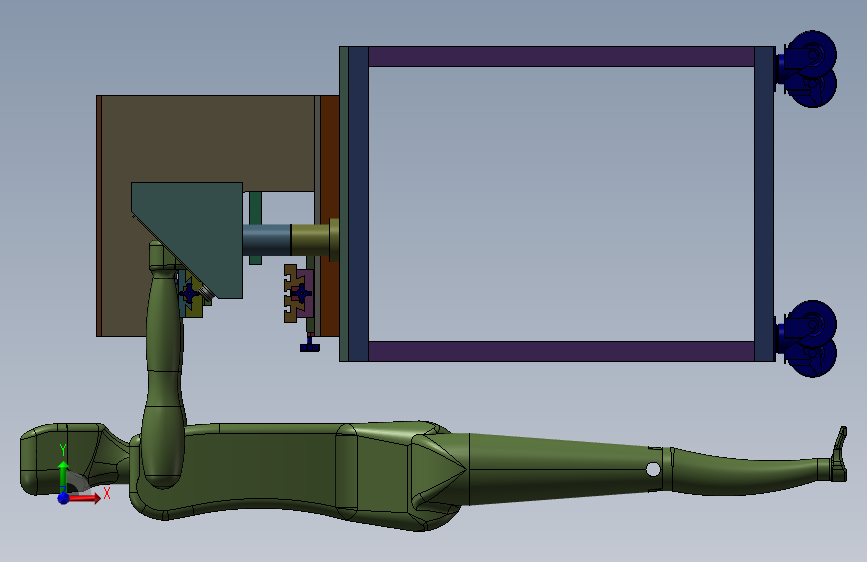The image size is (867, 562).
Task: Click the mannequin's head
Action: 58,459
